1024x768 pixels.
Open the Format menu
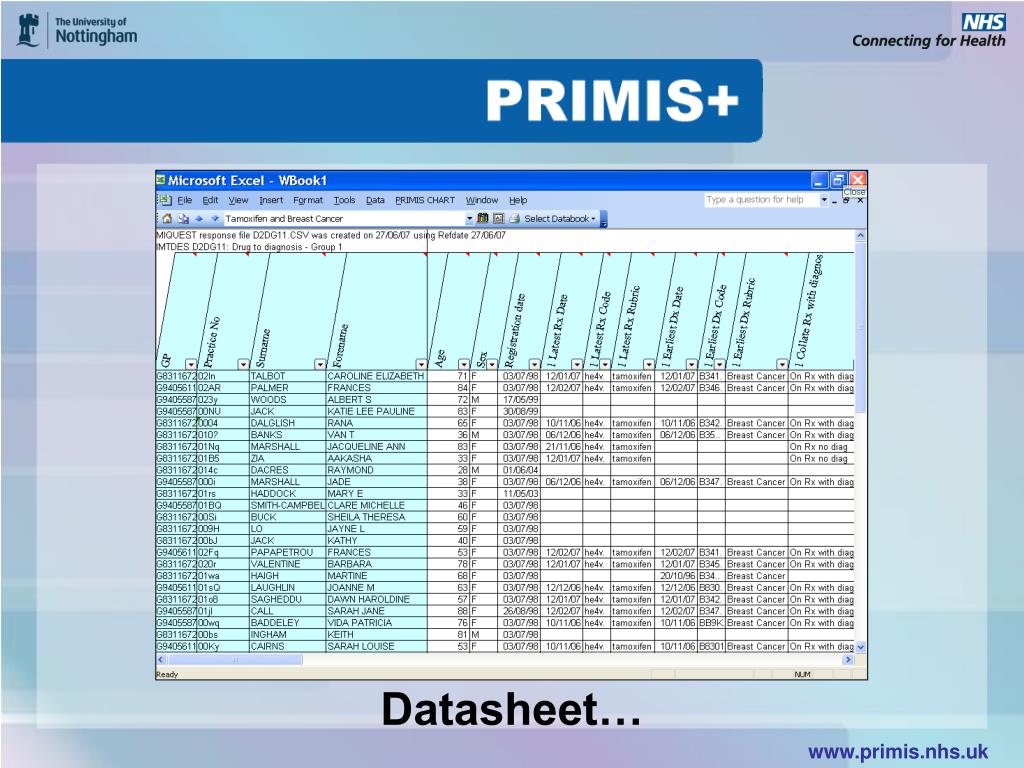(308, 200)
